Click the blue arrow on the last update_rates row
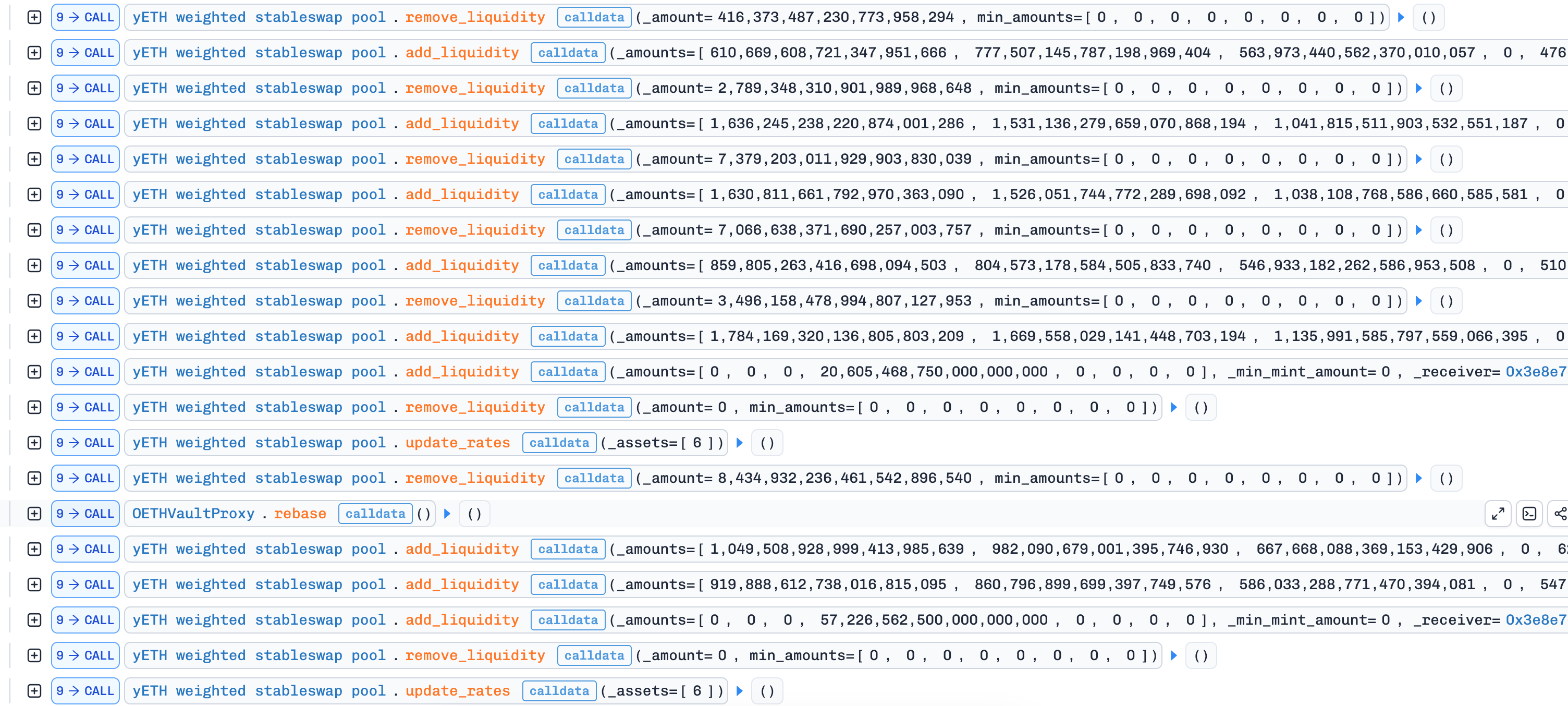 [x=740, y=691]
